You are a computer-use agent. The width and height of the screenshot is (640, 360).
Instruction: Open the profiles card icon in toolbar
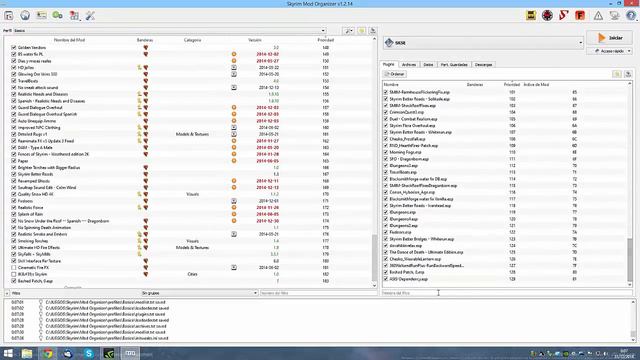(x=41, y=16)
